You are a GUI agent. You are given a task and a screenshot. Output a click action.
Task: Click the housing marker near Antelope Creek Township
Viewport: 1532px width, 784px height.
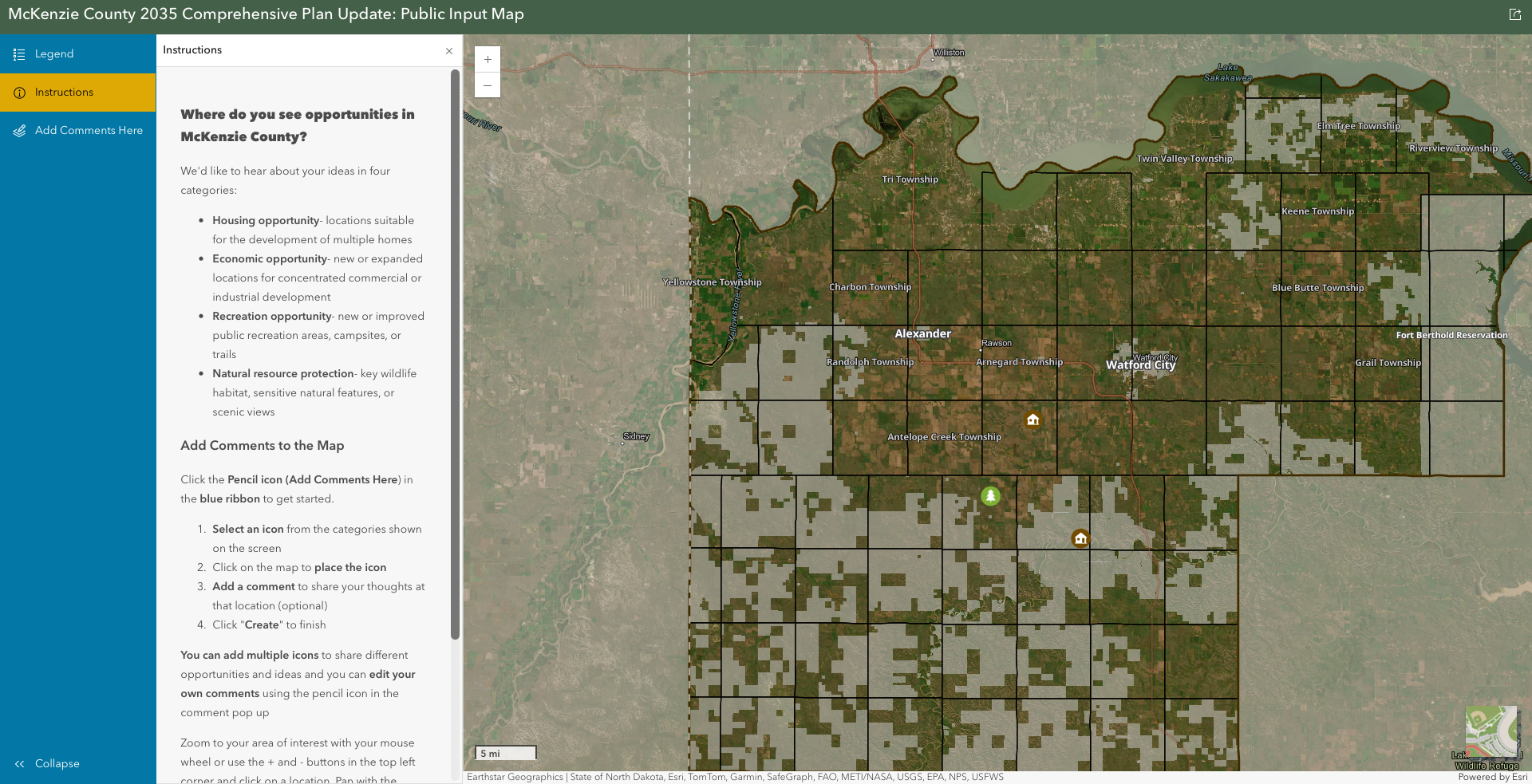pyautogui.click(x=1033, y=420)
